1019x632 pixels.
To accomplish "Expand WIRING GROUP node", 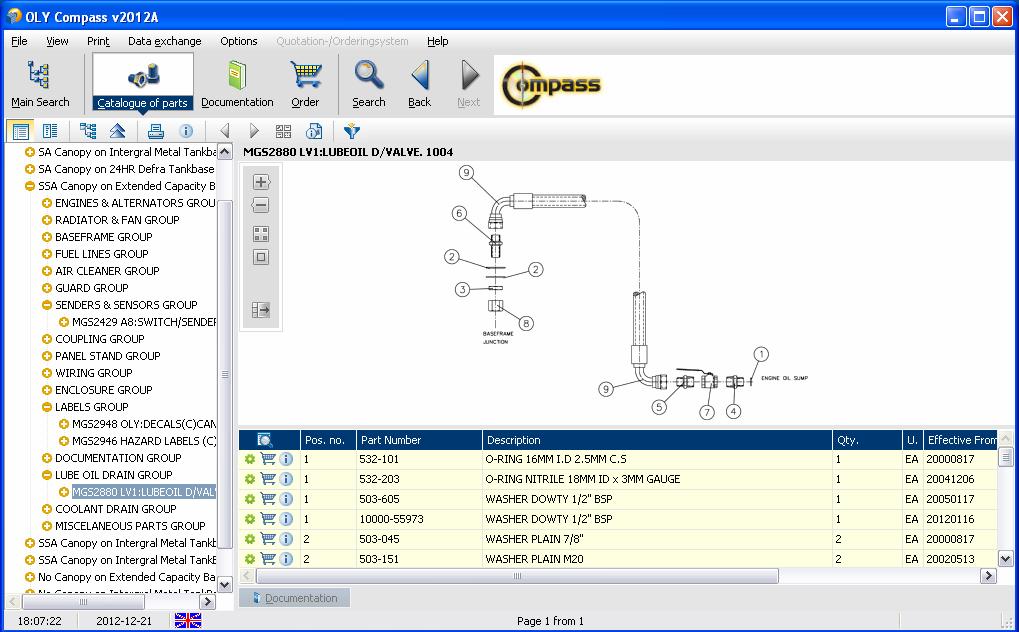I will tap(47, 373).
